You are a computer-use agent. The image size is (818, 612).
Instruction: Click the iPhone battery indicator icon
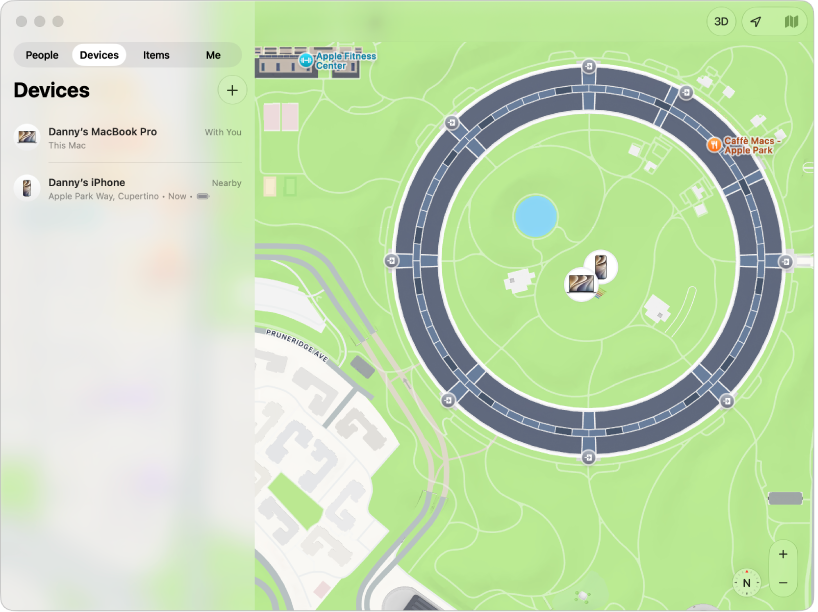(203, 197)
